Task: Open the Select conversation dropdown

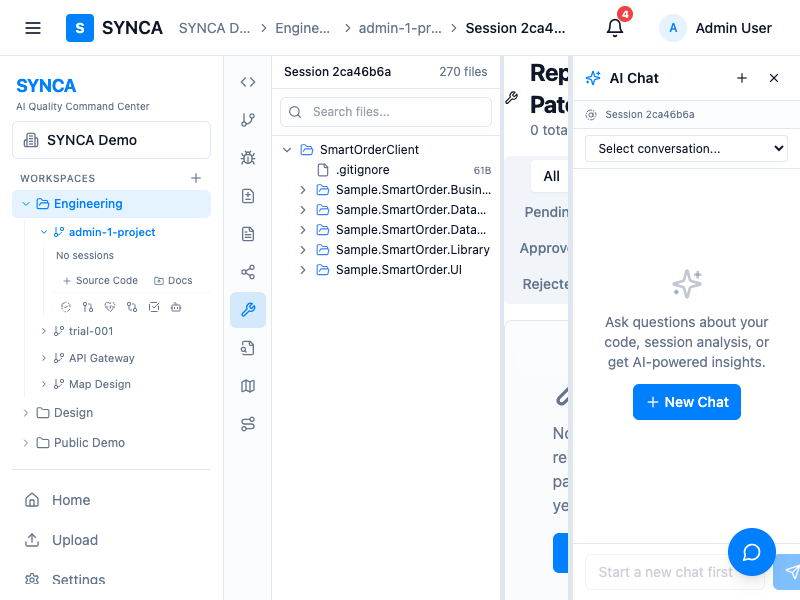Action: click(x=686, y=149)
